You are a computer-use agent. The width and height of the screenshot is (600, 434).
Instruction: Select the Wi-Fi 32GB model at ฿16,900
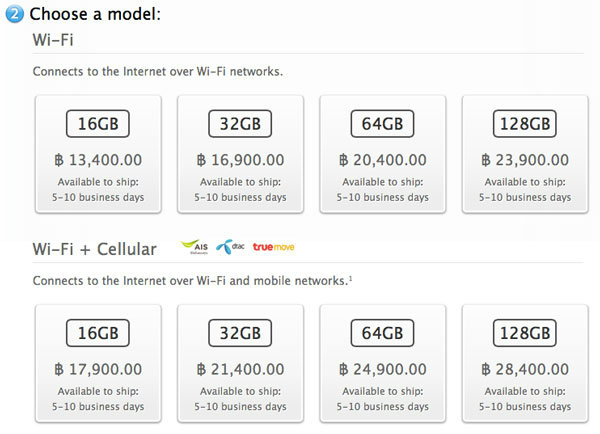coord(240,154)
